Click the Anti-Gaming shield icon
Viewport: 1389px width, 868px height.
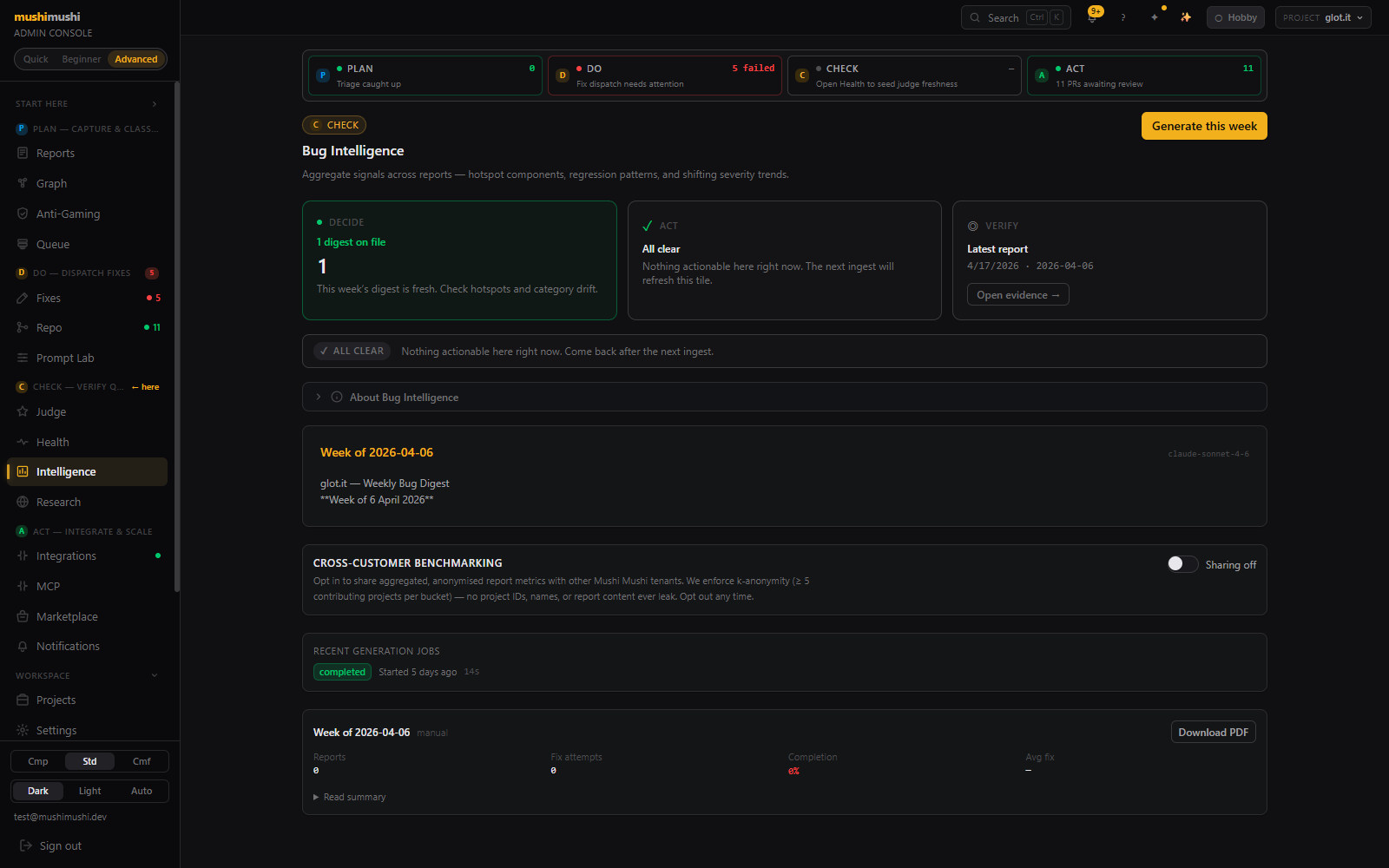[x=23, y=214]
